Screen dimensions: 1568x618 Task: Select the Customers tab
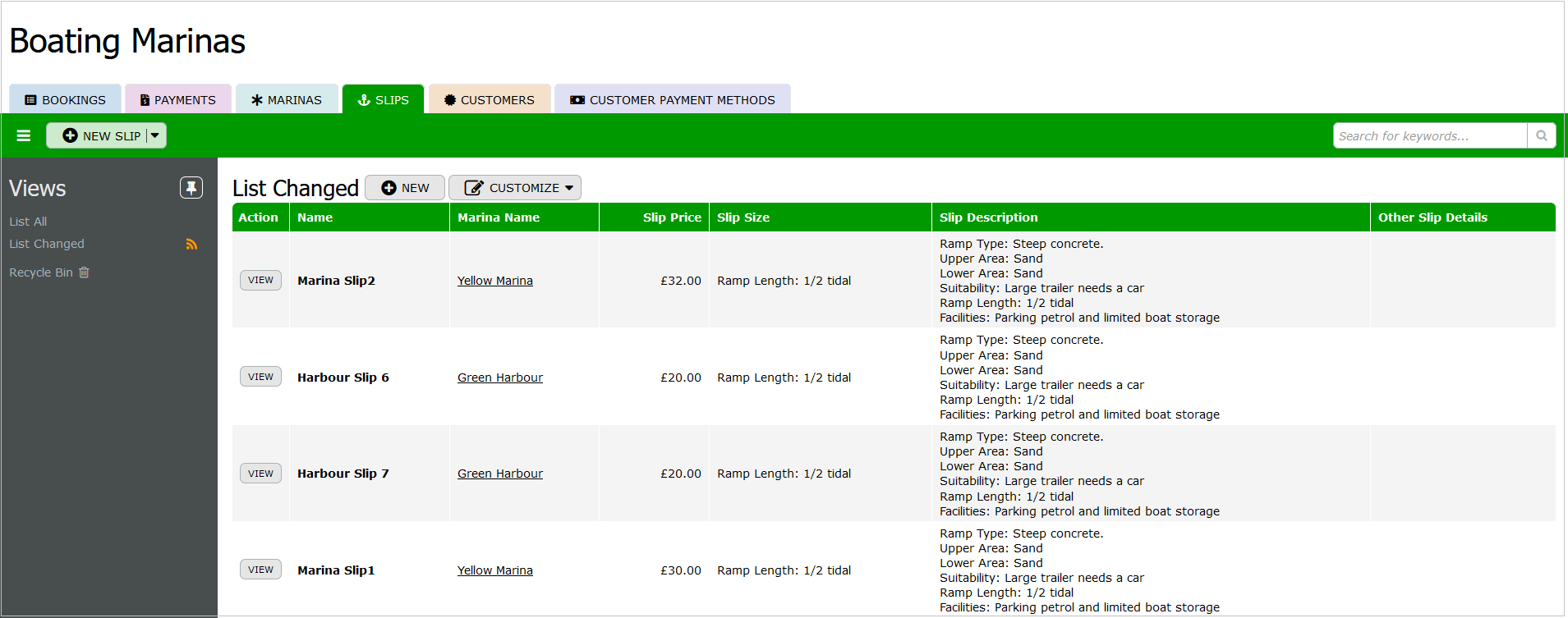[x=490, y=100]
